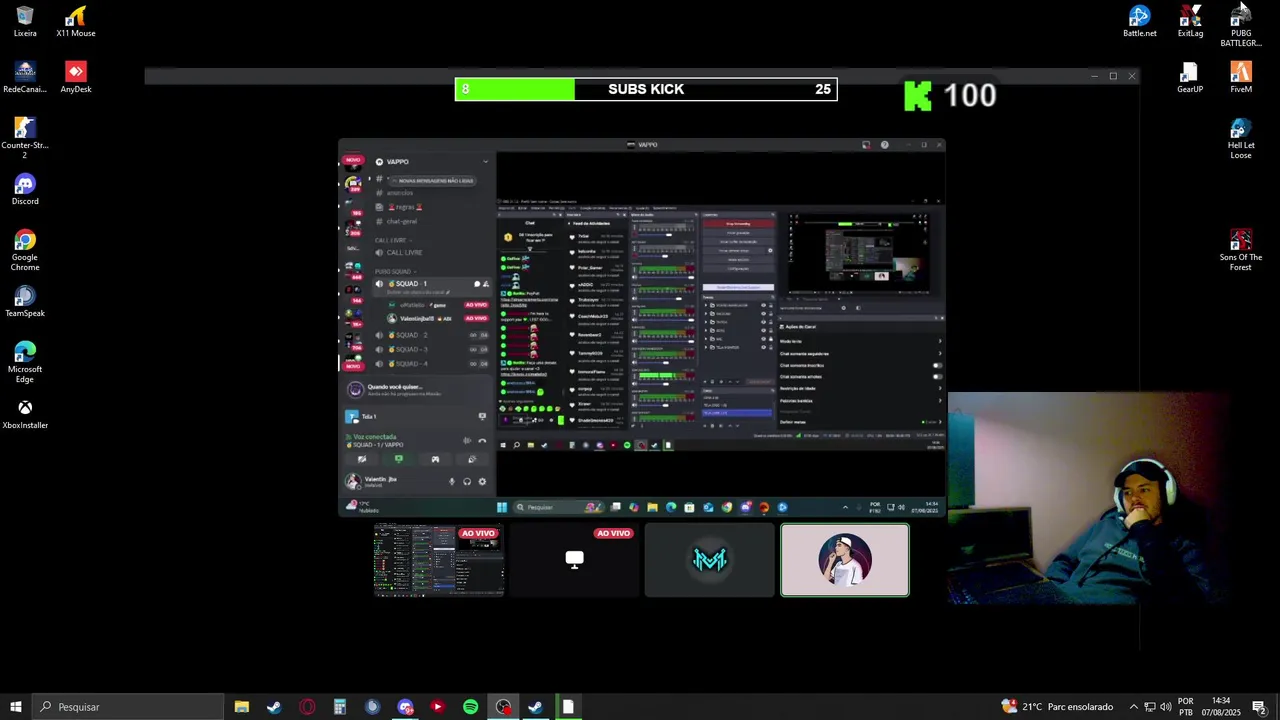Show hidden system tray icons
The height and width of the screenshot is (720, 1280).
tap(1133, 707)
